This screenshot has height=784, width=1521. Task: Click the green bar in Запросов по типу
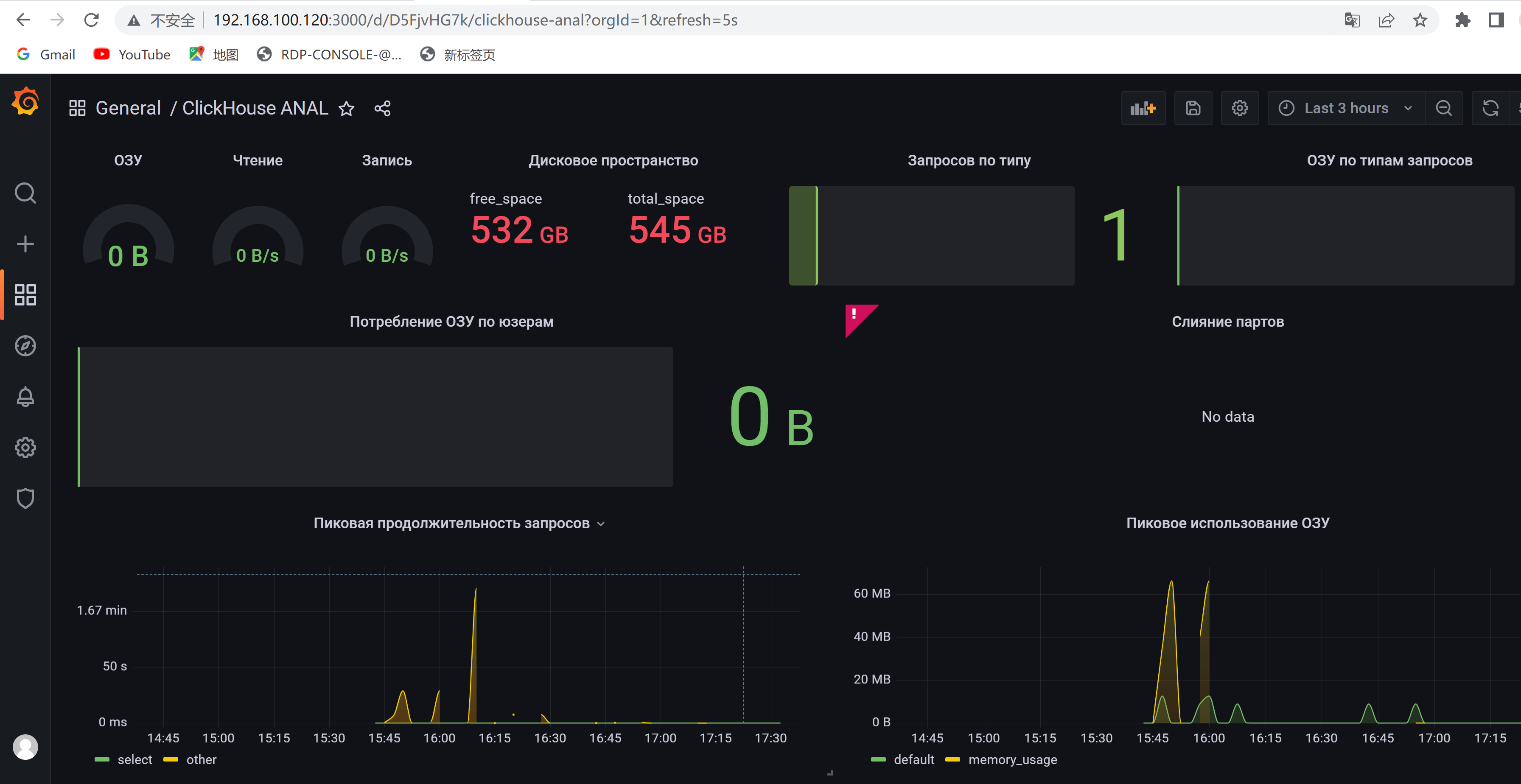(x=804, y=235)
